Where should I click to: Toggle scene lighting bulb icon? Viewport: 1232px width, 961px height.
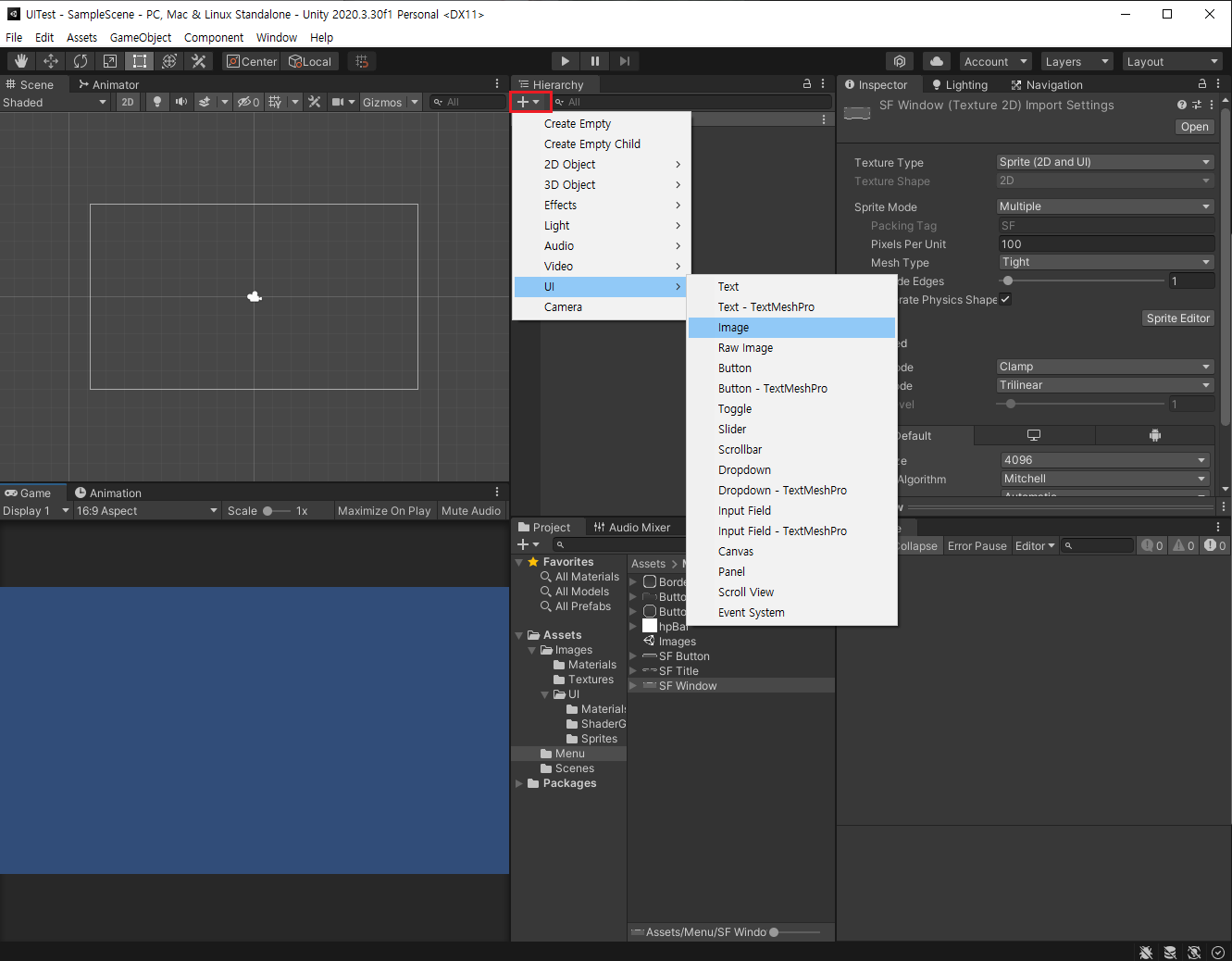157,102
